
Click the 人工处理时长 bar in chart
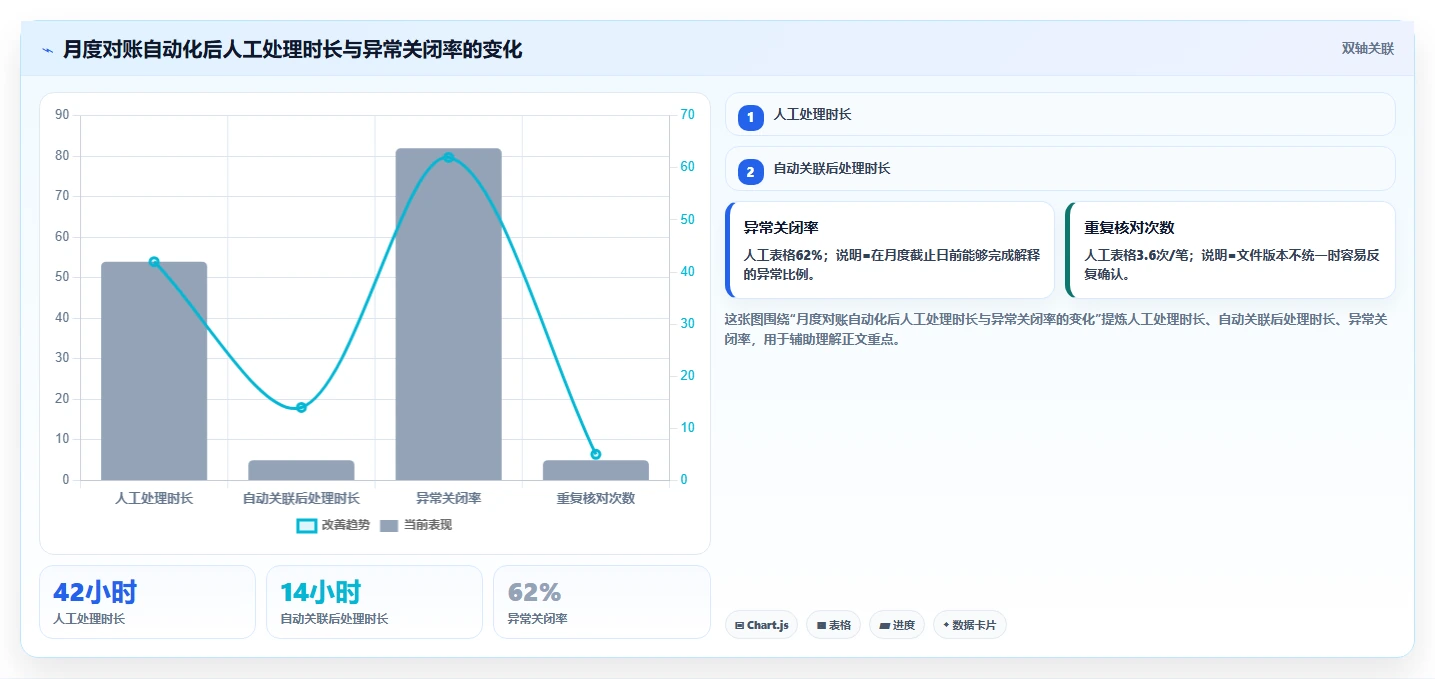154,371
